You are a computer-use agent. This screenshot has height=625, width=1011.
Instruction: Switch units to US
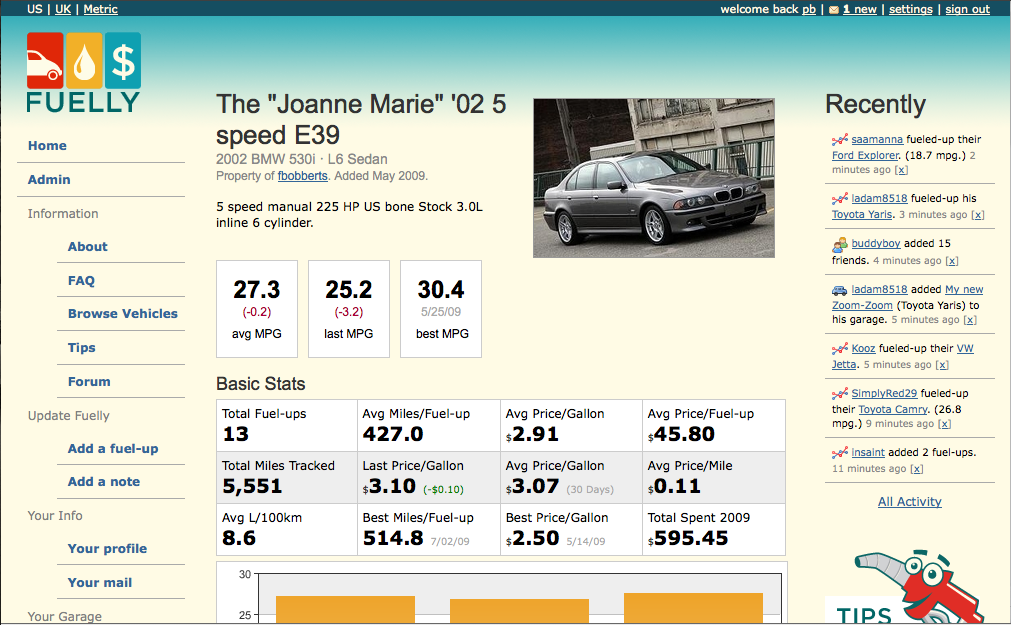35,9
